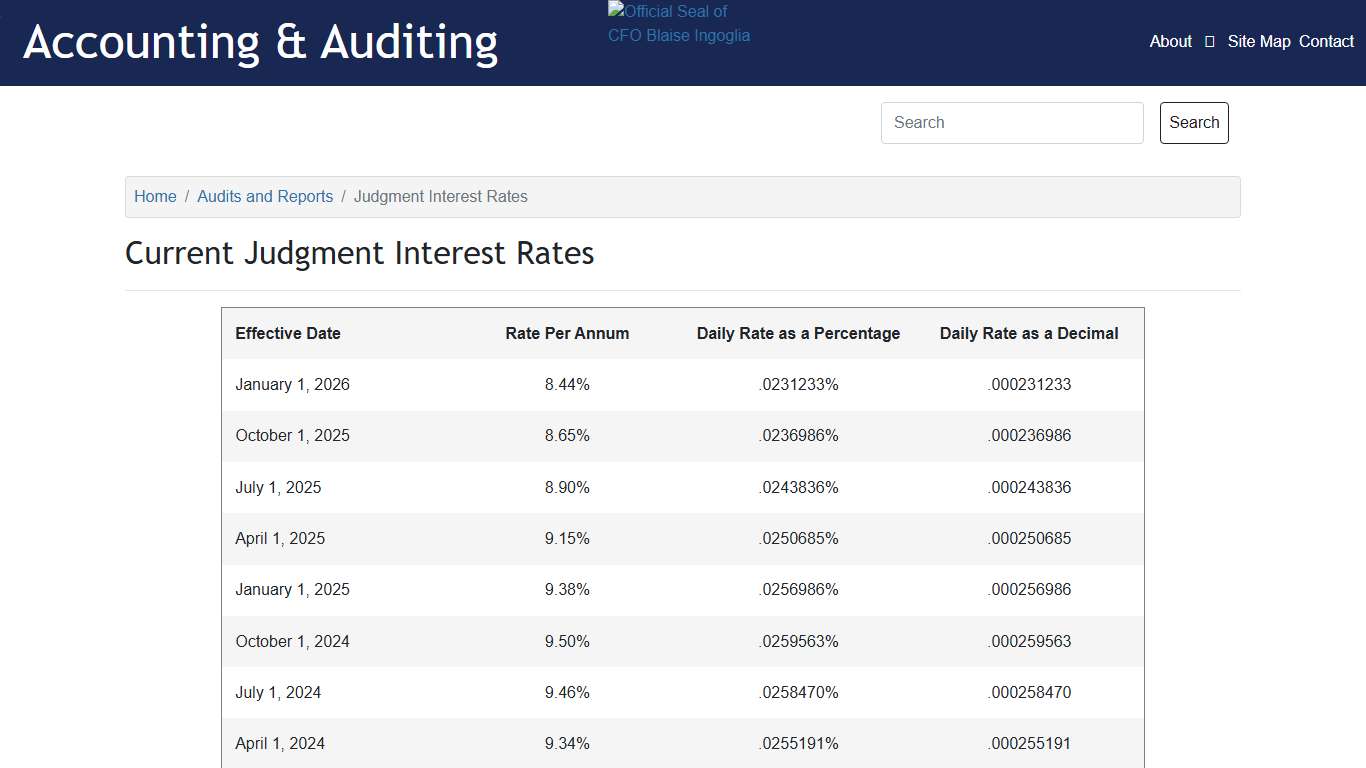Click the Current Judgment Interest Rates heading
The image size is (1366, 768).
360,253
